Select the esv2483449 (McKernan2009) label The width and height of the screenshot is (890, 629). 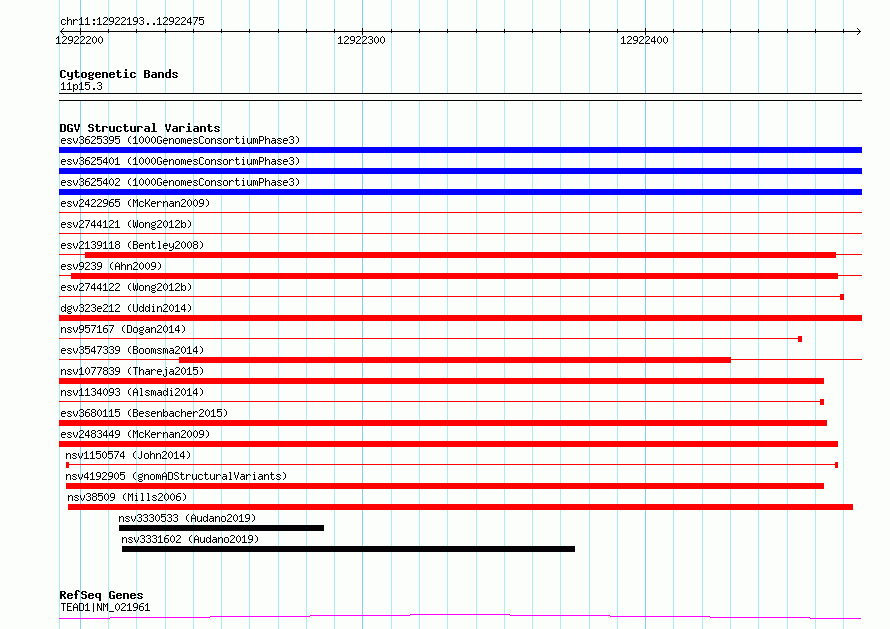click(x=135, y=434)
